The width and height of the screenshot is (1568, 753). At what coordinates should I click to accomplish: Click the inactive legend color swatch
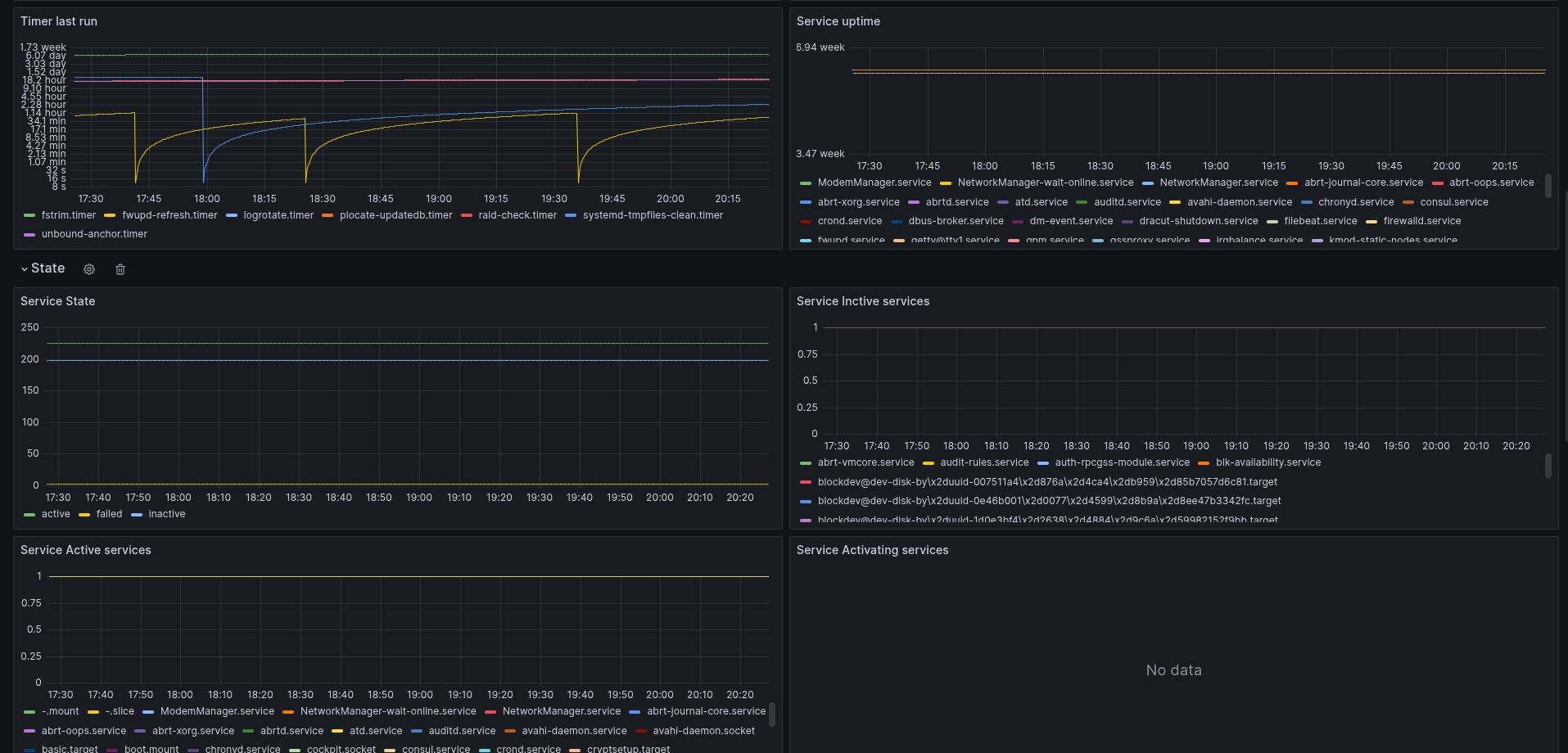(x=137, y=515)
